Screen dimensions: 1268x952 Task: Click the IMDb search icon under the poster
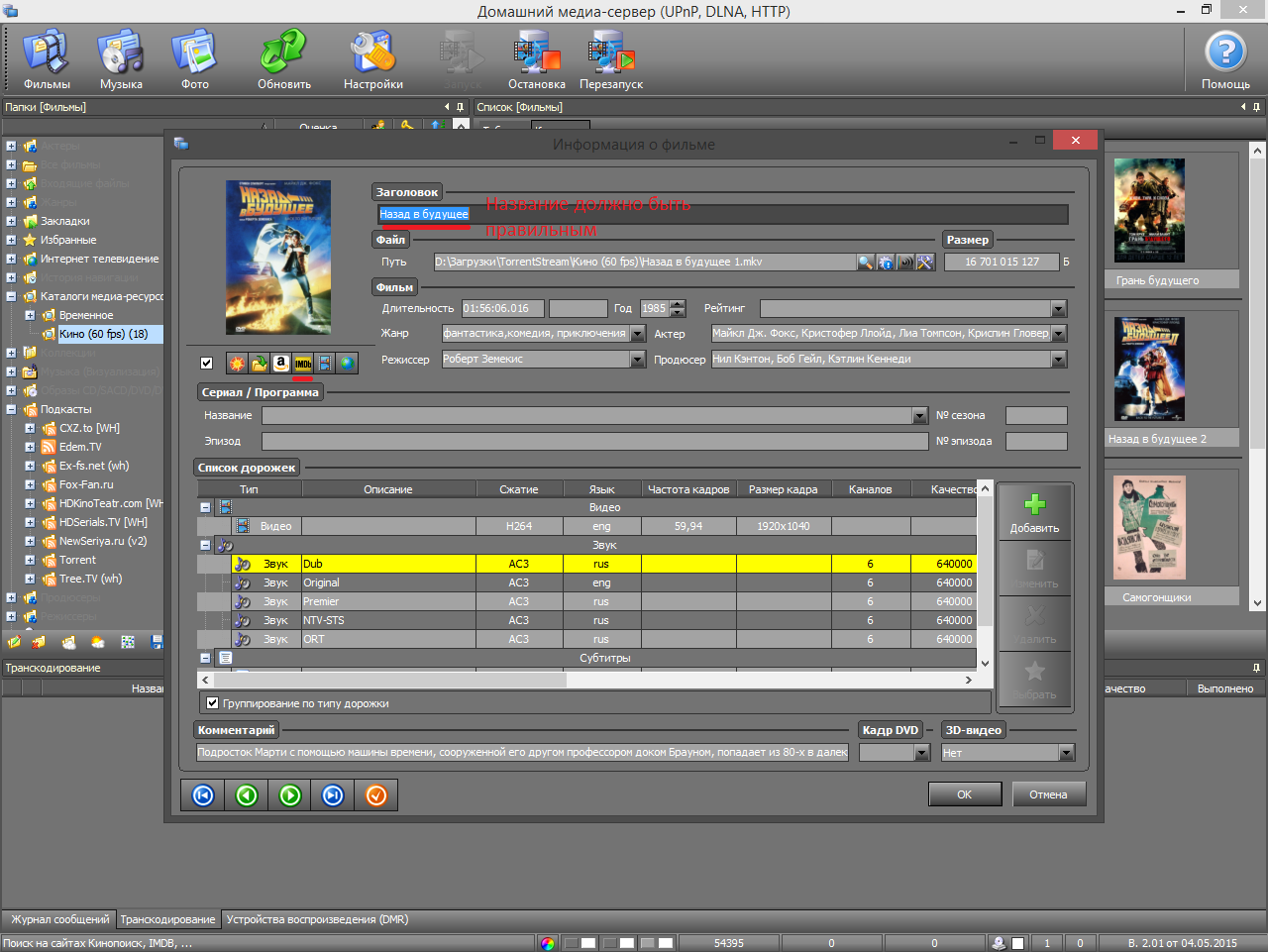pos(303,364)
